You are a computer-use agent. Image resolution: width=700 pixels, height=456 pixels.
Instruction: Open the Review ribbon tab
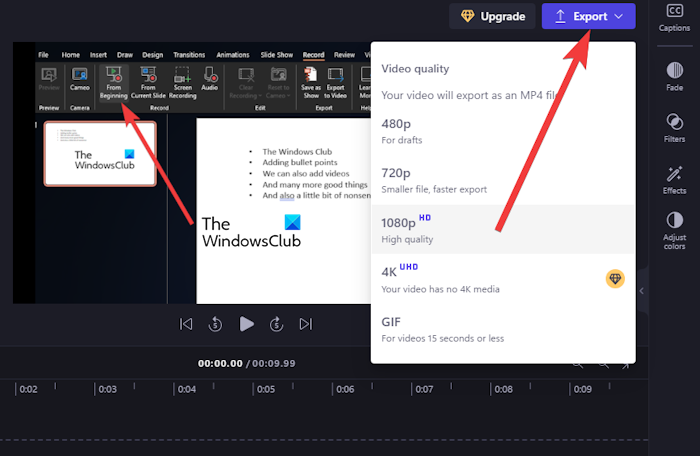tap(344, 55)
